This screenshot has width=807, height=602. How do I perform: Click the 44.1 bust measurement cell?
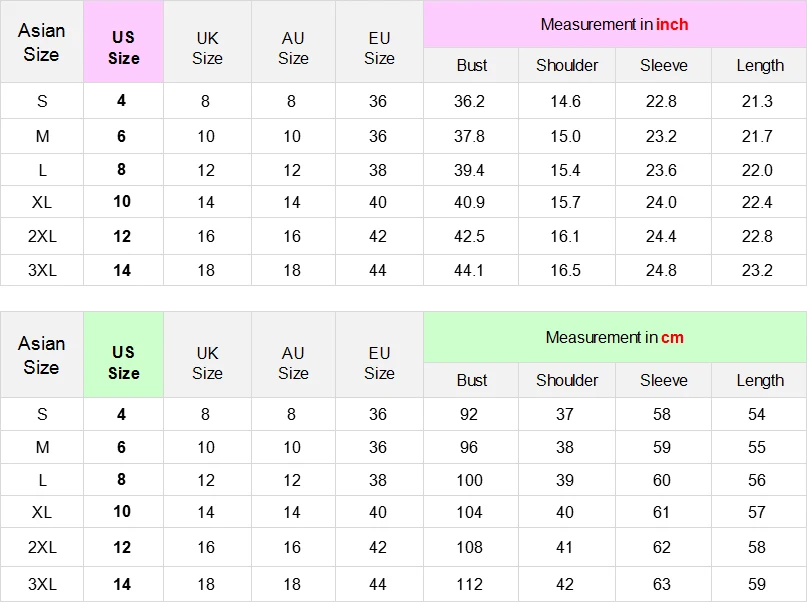(469, 270)
